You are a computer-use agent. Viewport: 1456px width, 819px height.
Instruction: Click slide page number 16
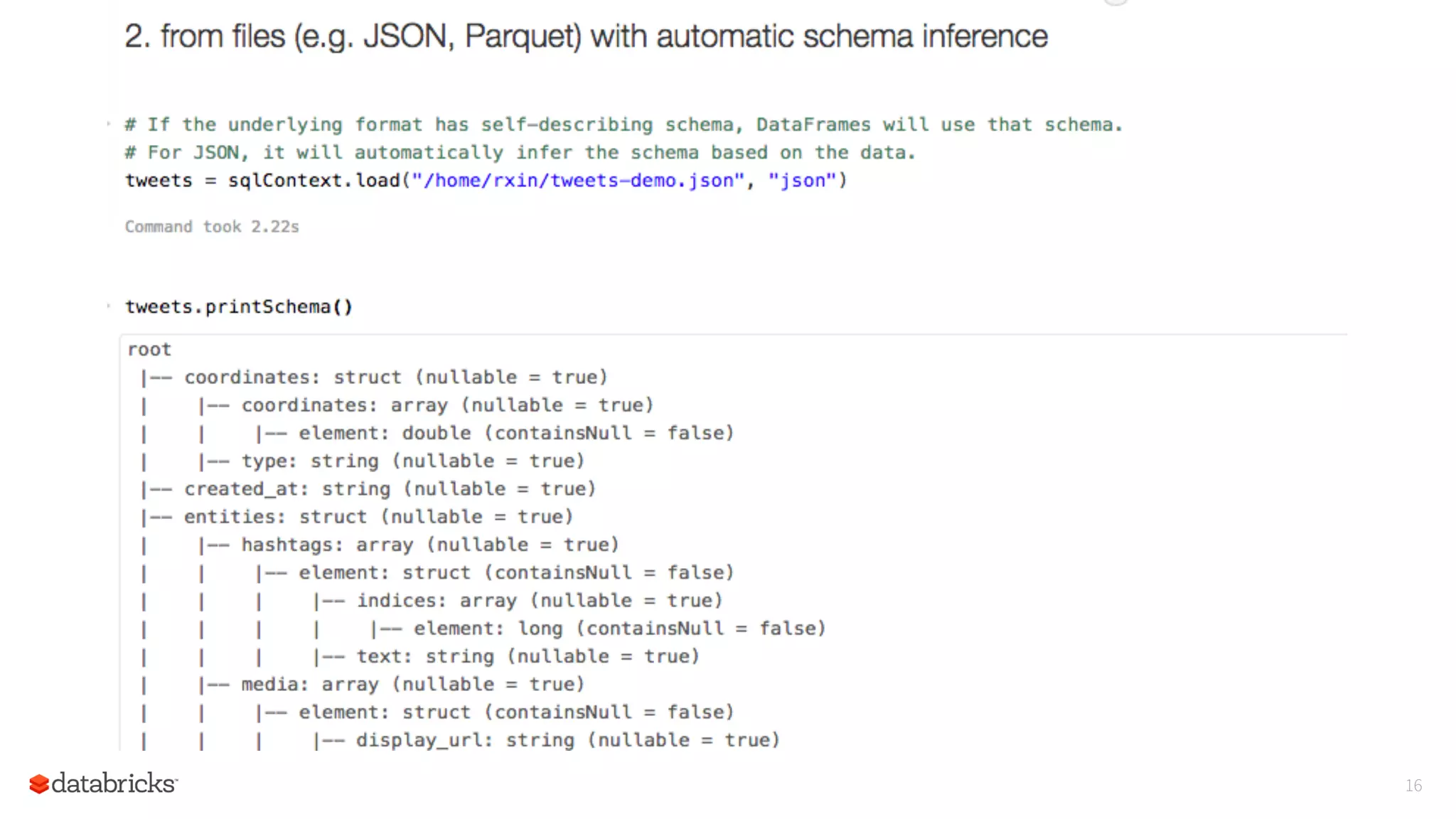point(1413,786)
